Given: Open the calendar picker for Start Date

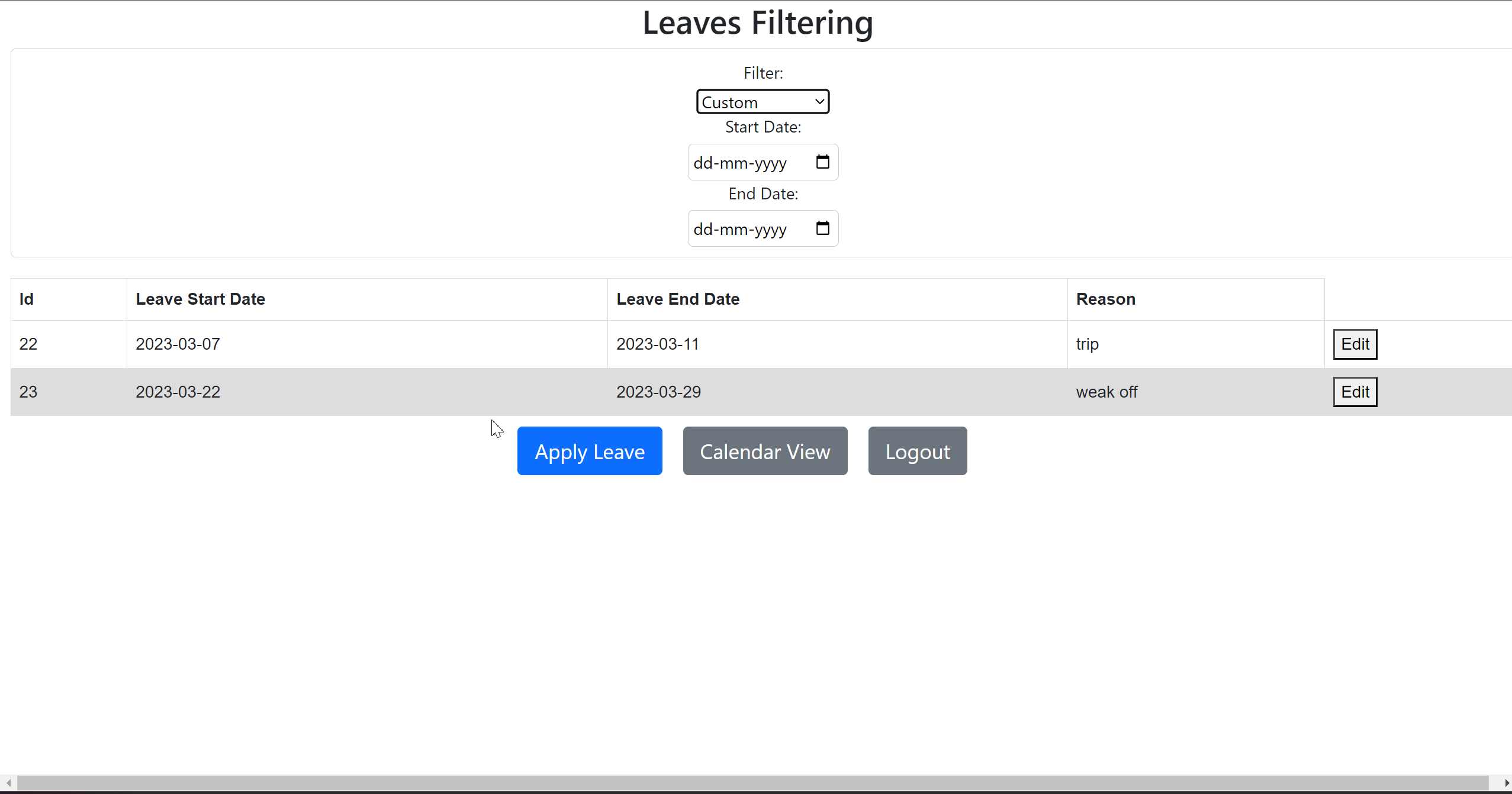Looking at the screenshot, I should (x=823, y=162).
